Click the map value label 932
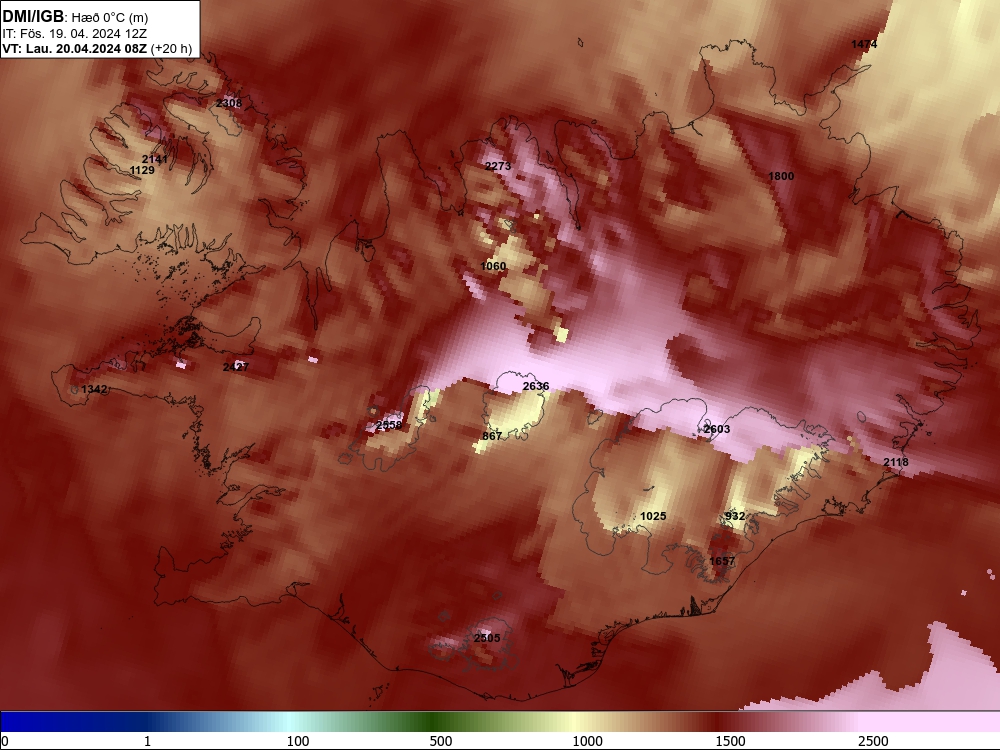 [735, 516]
